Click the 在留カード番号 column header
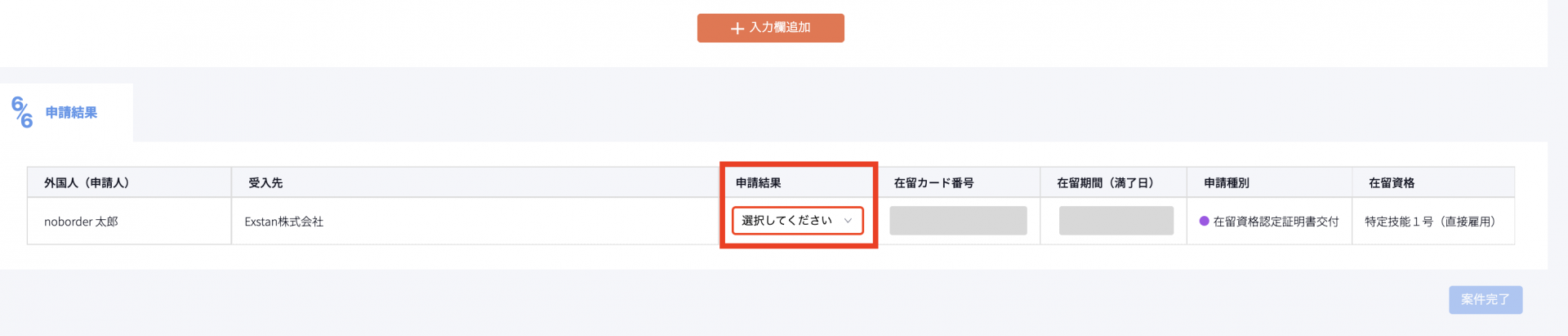The height and width of the screenshot is (336, 1568). point(933,183)
